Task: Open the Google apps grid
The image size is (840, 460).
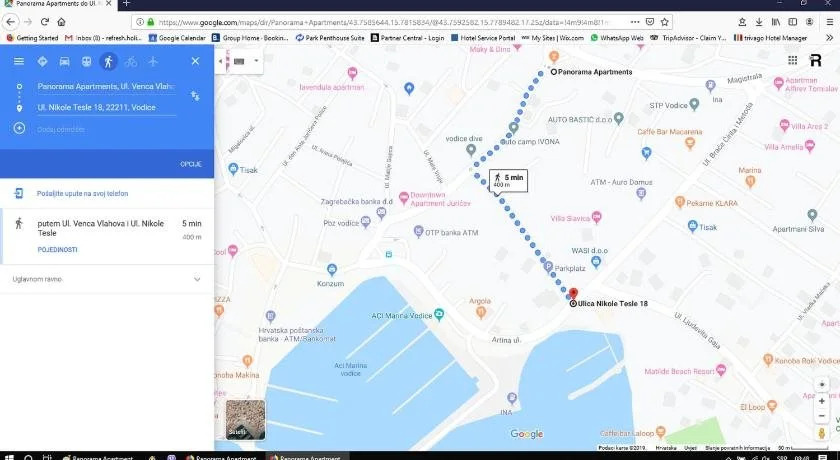Action: (788, 60)
